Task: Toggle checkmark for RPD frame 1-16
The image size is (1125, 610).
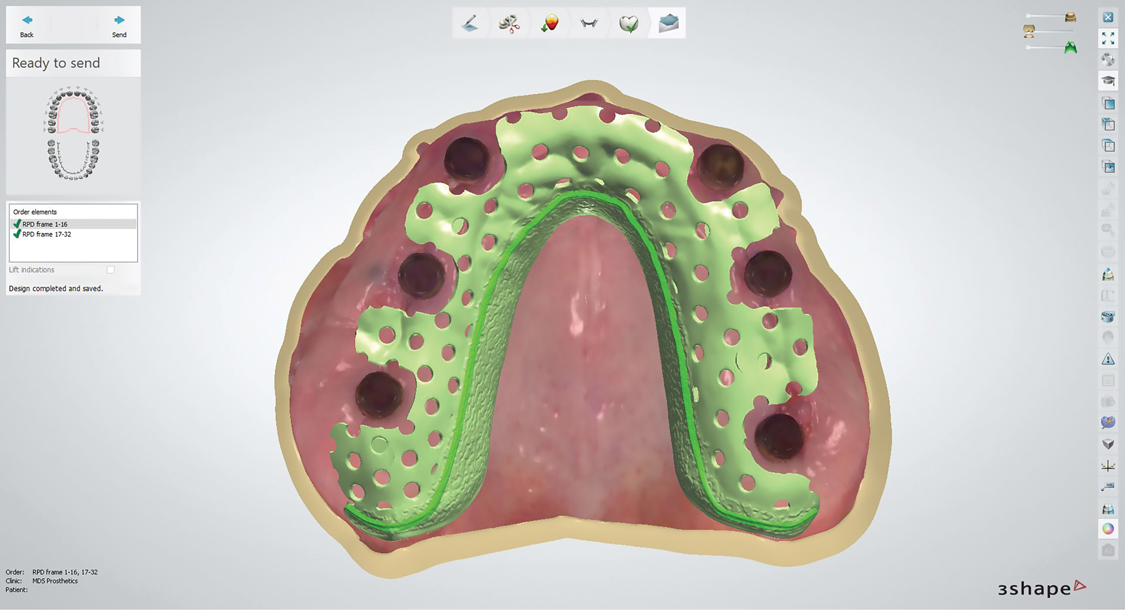Action: click(x=17, y=225)
